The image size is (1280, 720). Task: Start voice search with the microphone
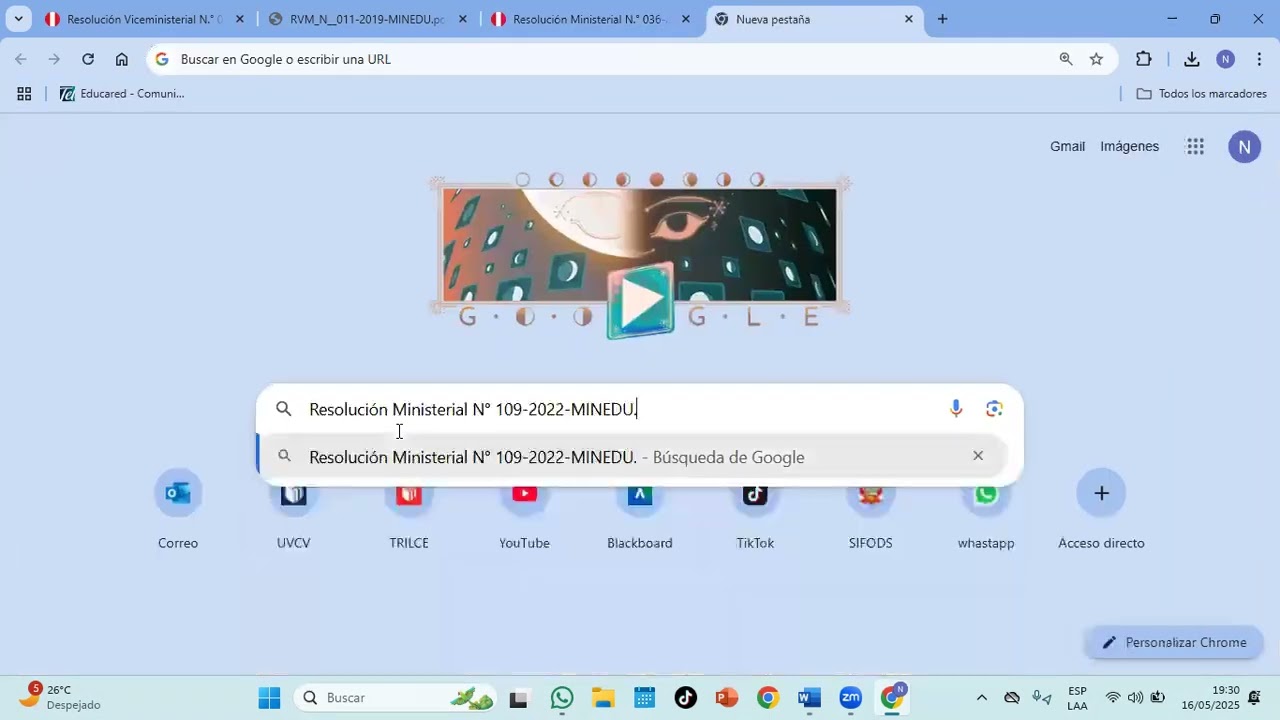coord(956,409)
